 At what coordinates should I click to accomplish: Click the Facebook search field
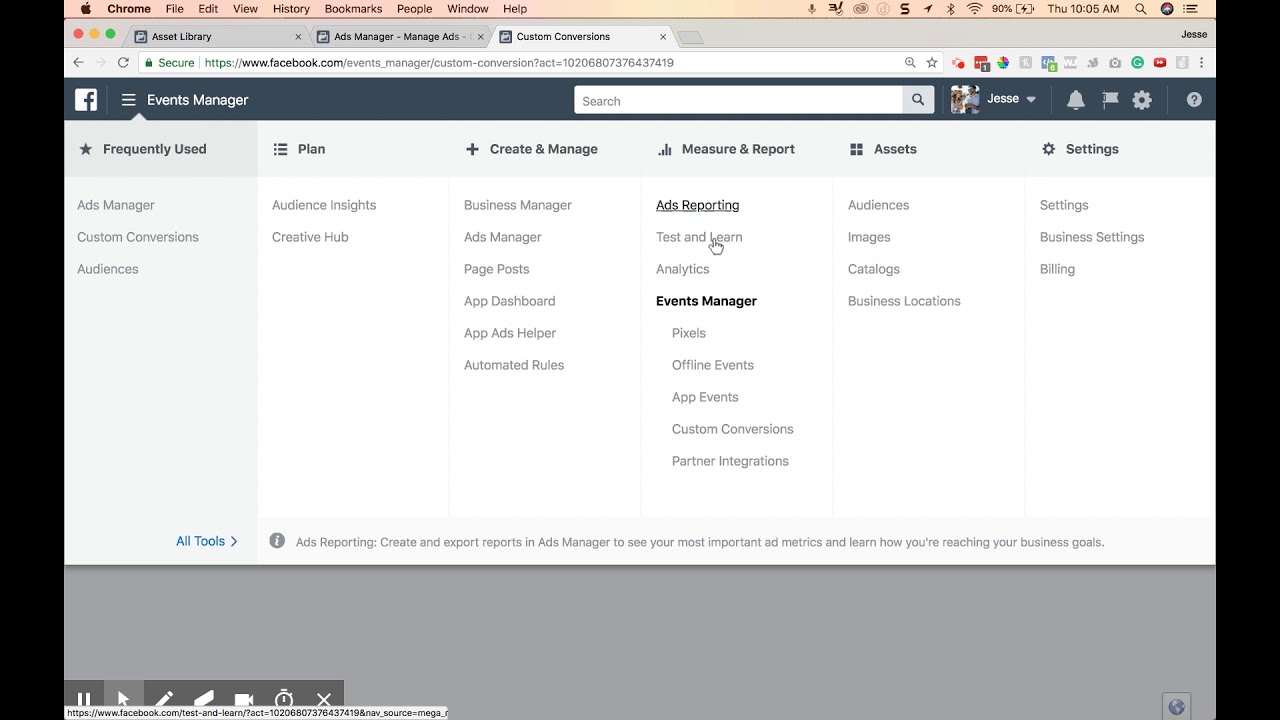point(738,100)
